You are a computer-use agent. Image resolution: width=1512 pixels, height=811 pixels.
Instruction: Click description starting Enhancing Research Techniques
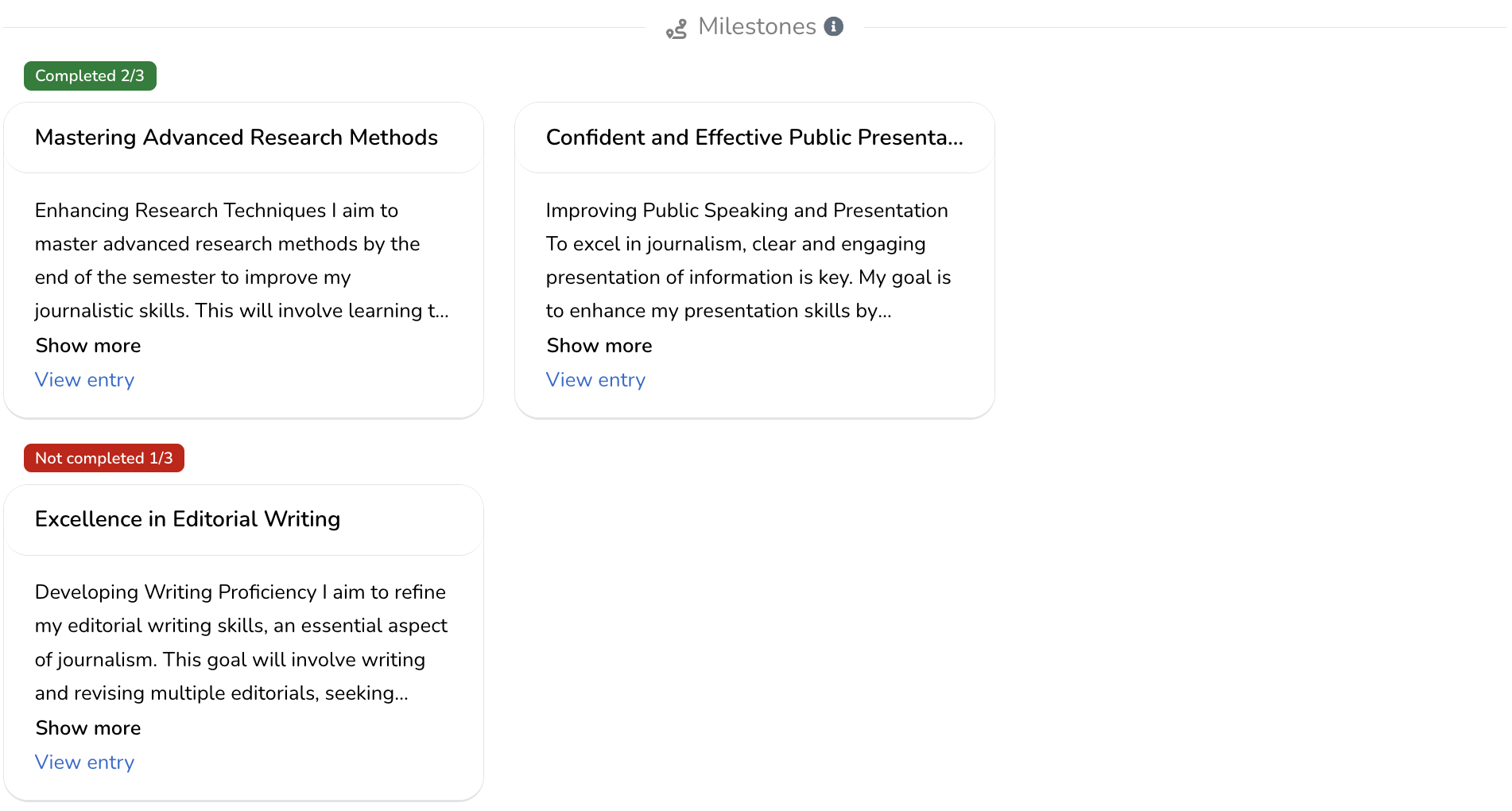(x=242, y=261)
